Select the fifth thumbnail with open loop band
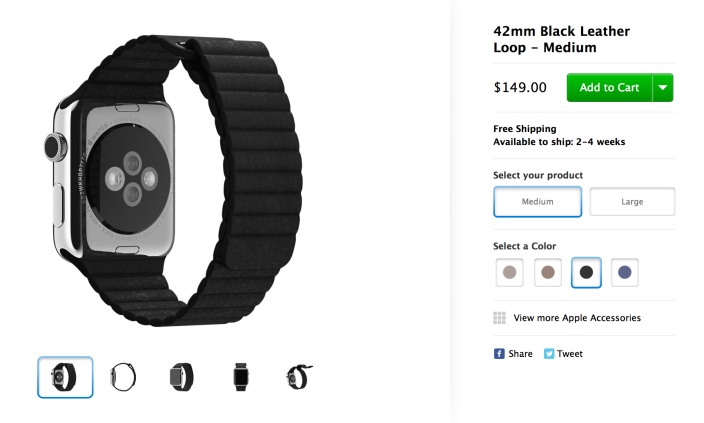The image size is (704, 423). (x=299, y=377)
